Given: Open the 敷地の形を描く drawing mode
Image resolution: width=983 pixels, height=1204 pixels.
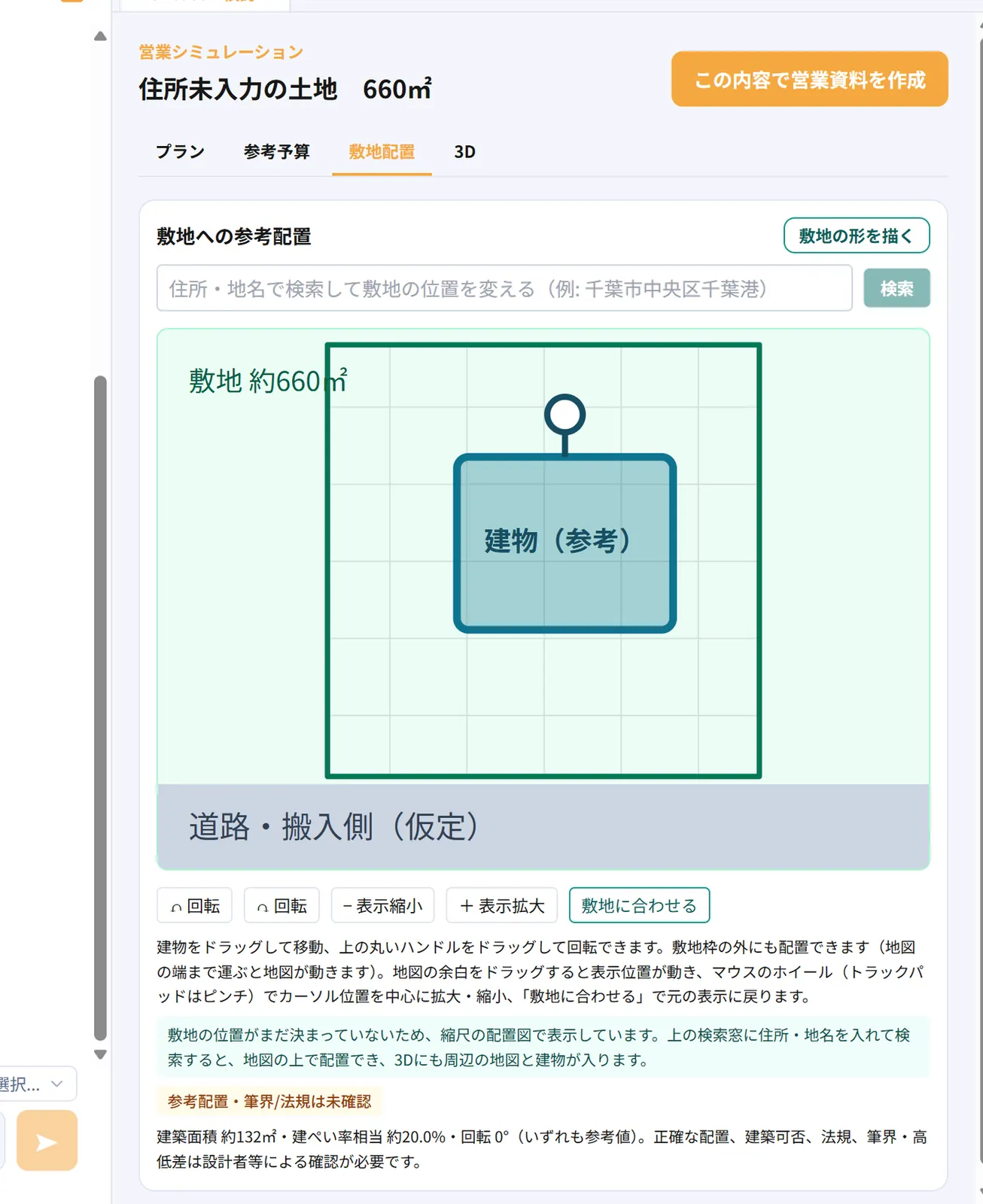Looking at the screenshot, I should click(857, 236).
